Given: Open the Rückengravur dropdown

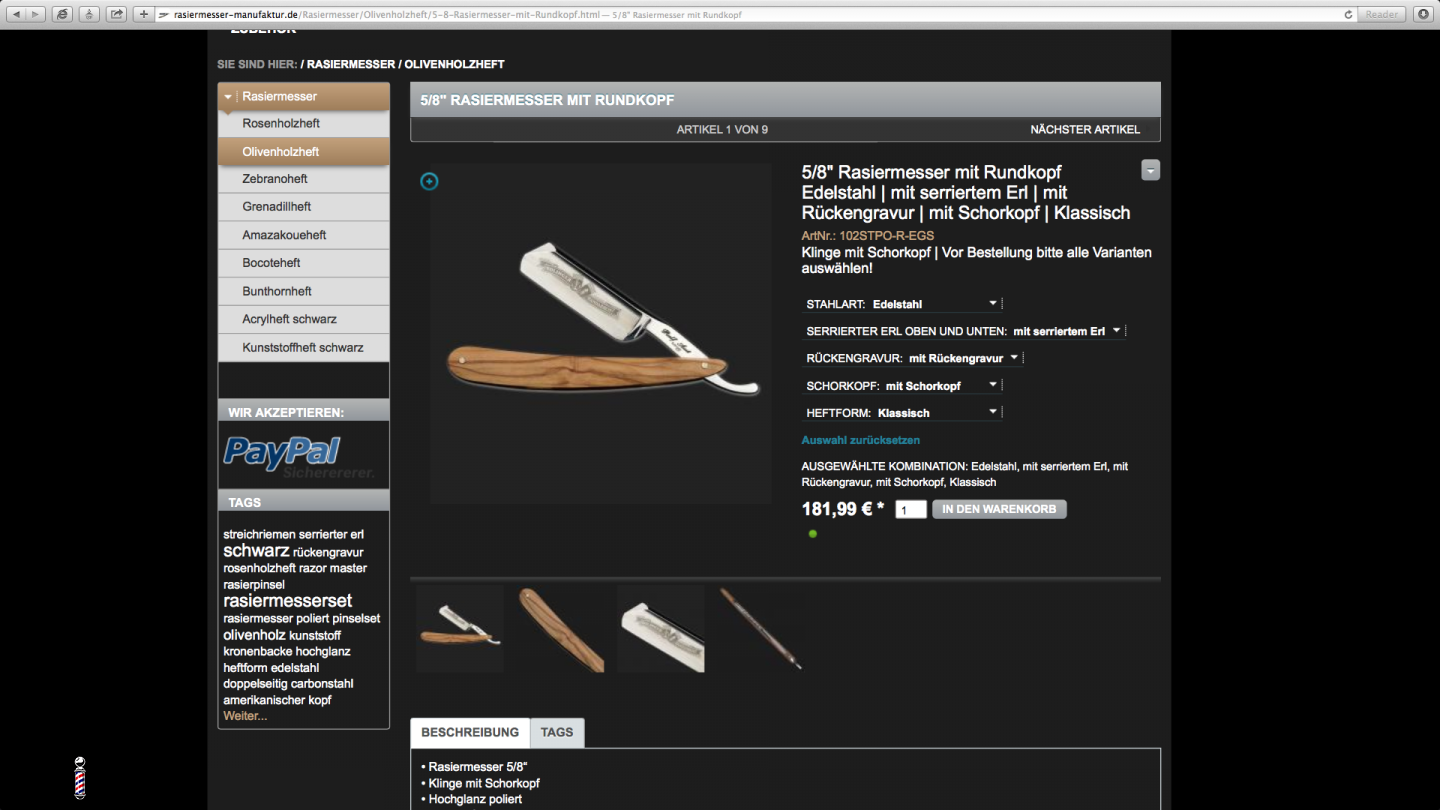Looking at the screenshot, I should coord(912,358).
